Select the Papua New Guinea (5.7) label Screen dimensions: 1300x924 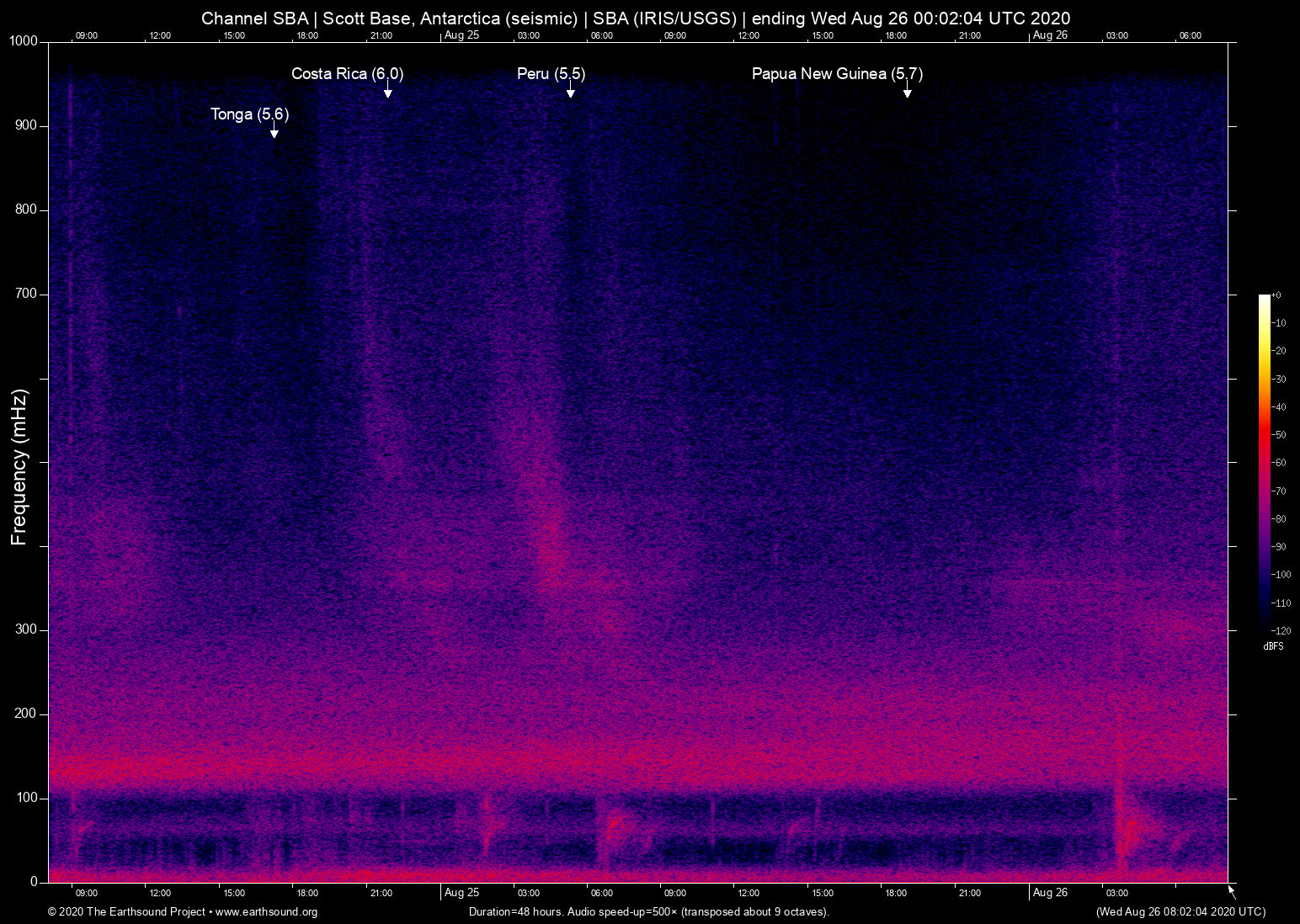coord(837,74)
